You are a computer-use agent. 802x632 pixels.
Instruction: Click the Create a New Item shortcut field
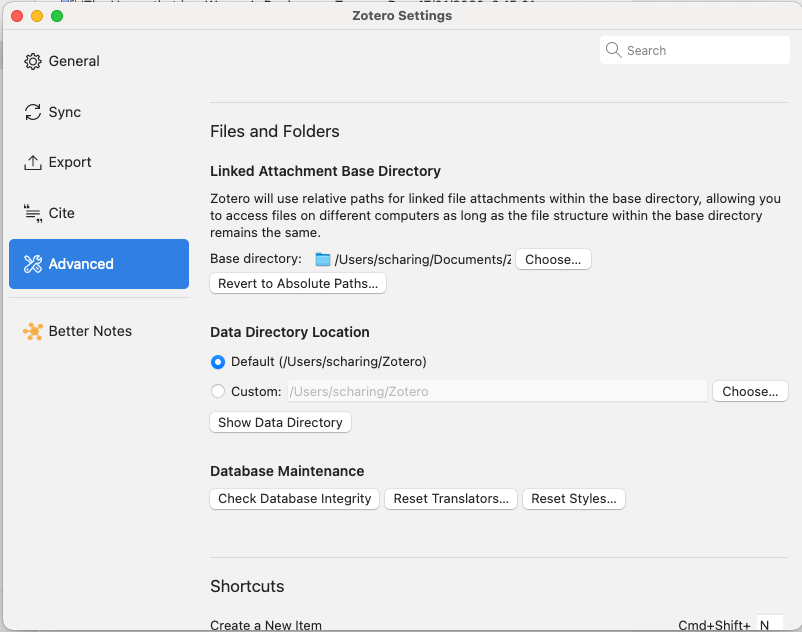(x=769, y=624)
